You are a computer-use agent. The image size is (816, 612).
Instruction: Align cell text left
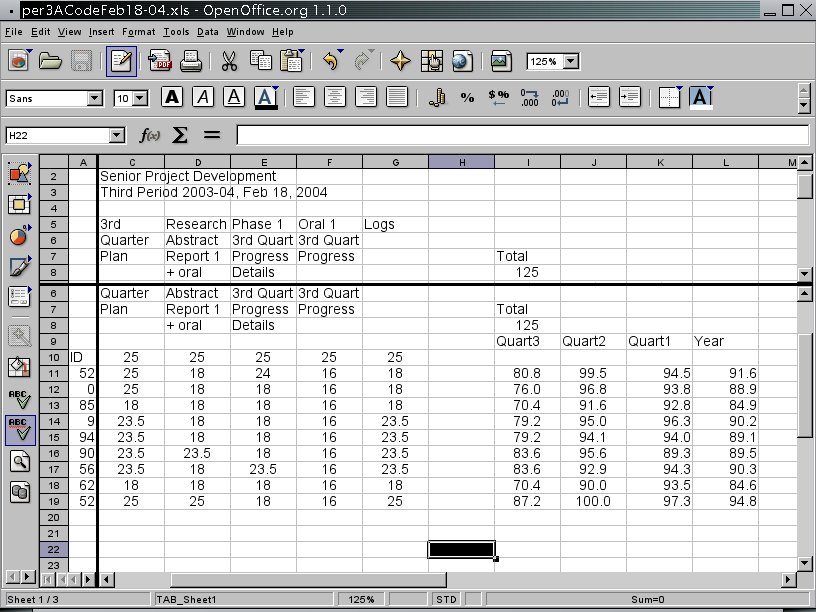pos(304,97)
